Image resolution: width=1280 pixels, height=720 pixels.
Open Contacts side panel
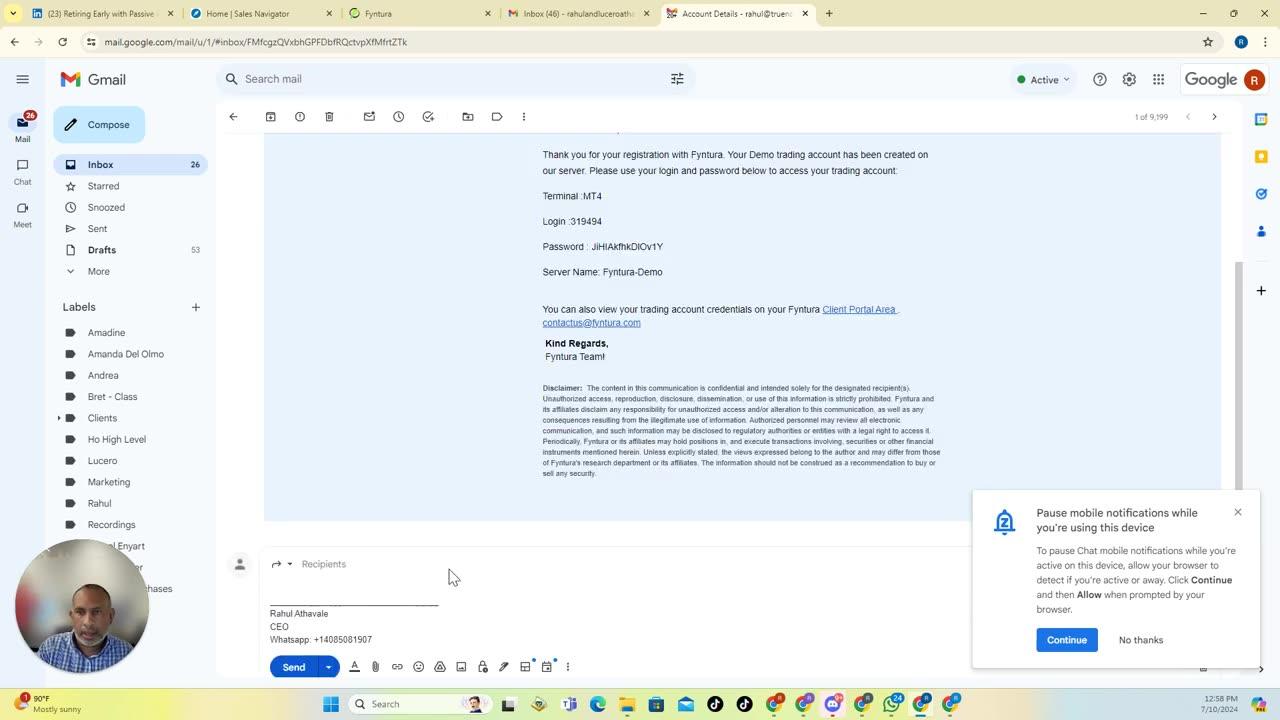click(1261, 231)
